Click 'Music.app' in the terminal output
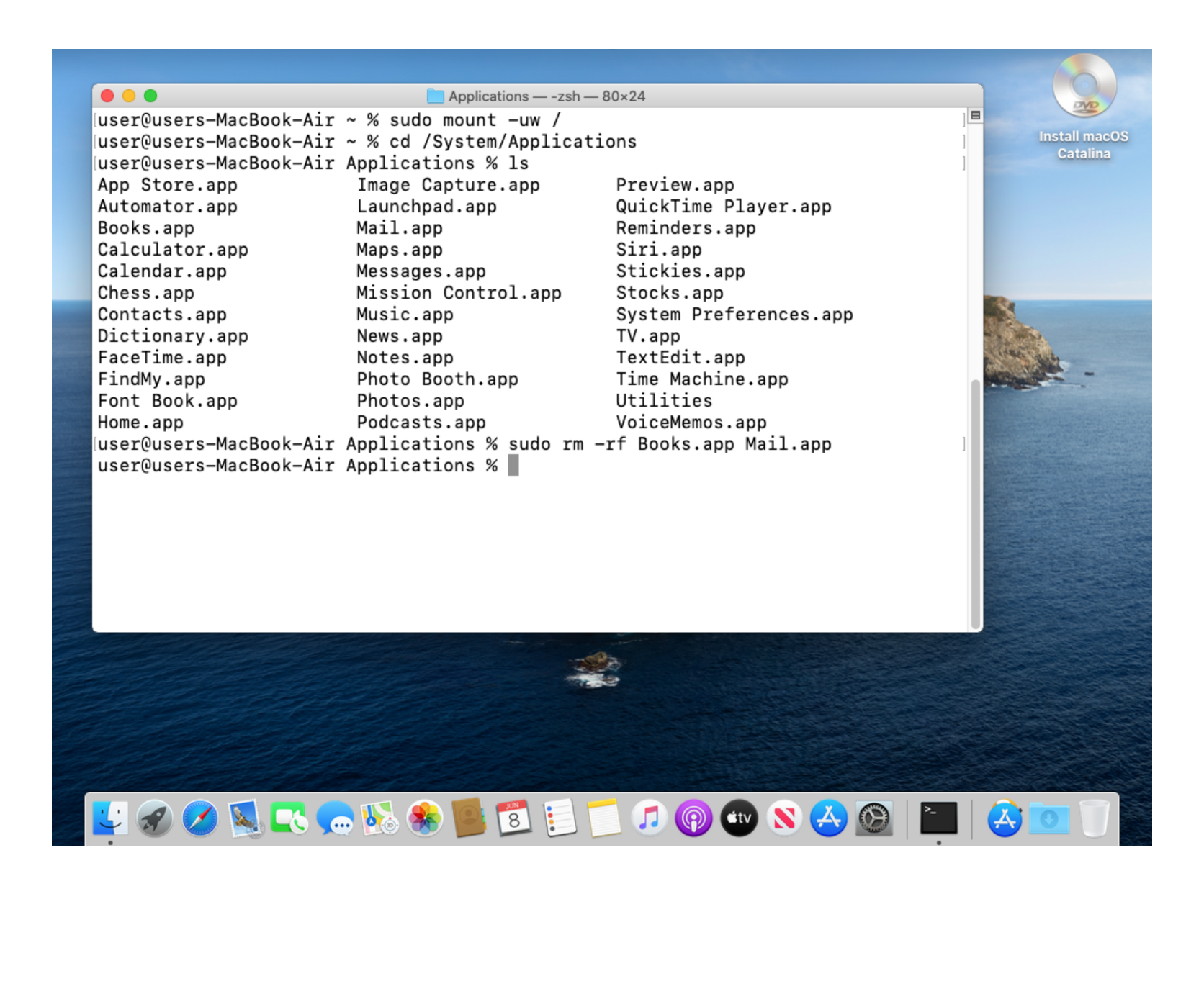Image resolution: width=1204 pixels, height=989 pixels. tap(405, 315)
